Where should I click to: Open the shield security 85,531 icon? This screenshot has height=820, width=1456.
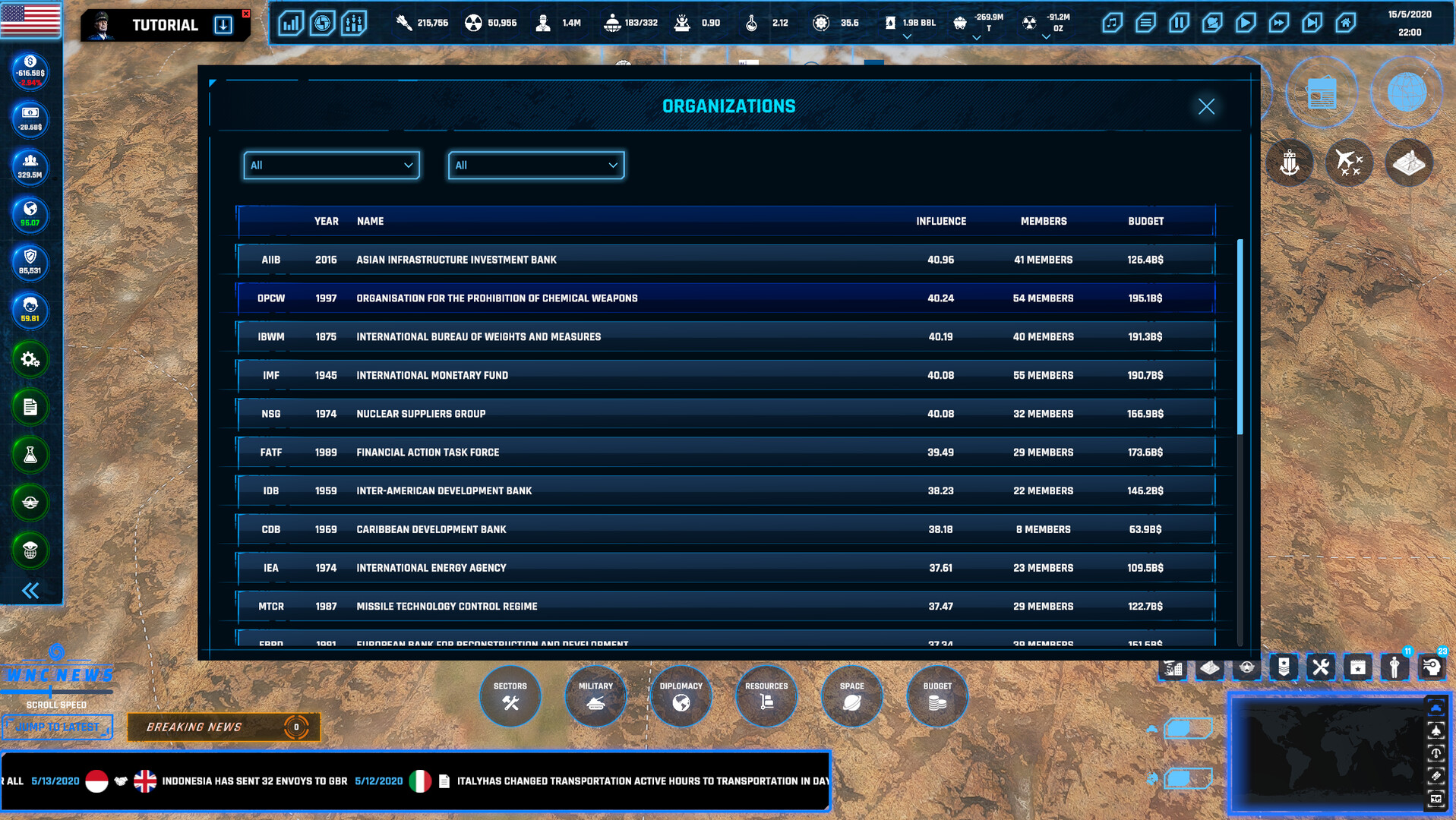pos(30,263)
